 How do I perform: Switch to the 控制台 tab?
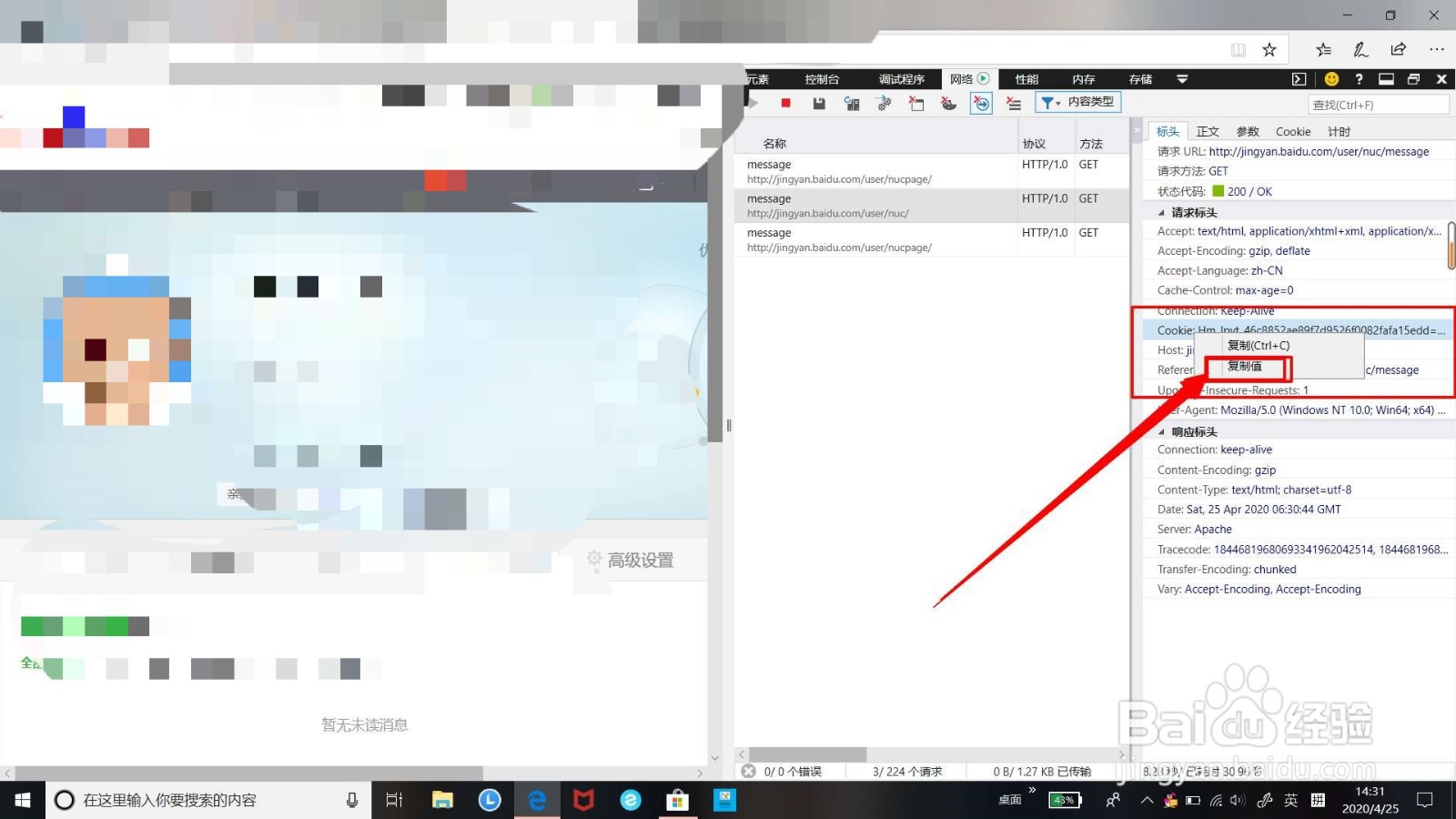tap(822, 79)
